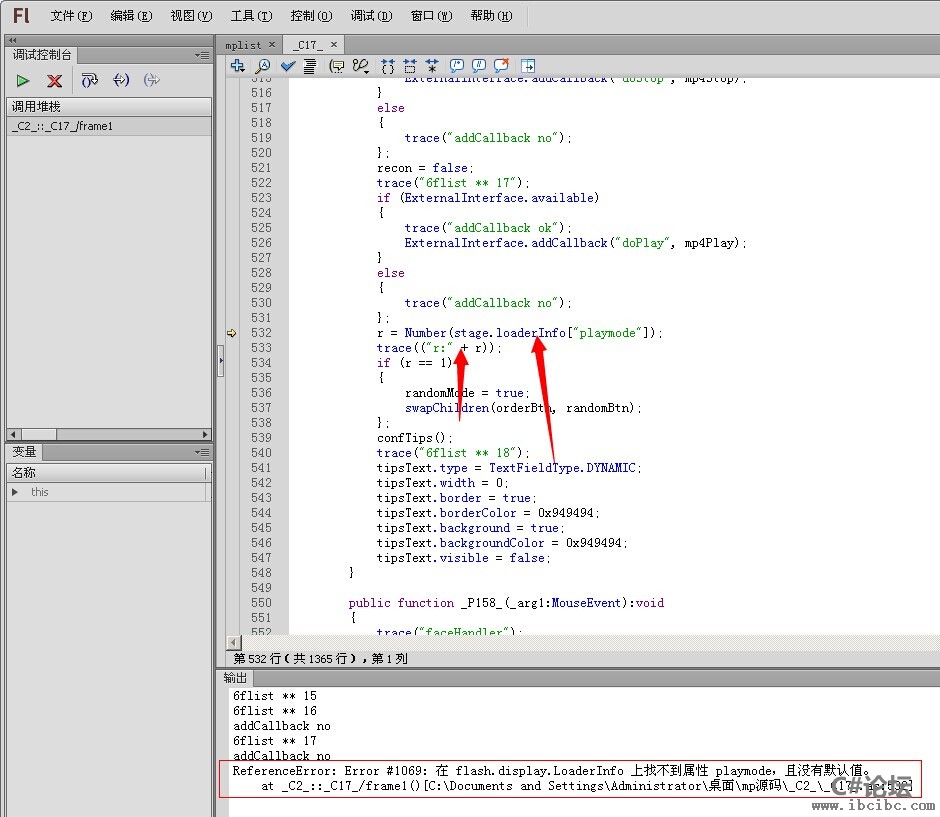This screenshot has width=940, height=817.
Task: Click the green Continue debug button
Action: pos(23,80)
